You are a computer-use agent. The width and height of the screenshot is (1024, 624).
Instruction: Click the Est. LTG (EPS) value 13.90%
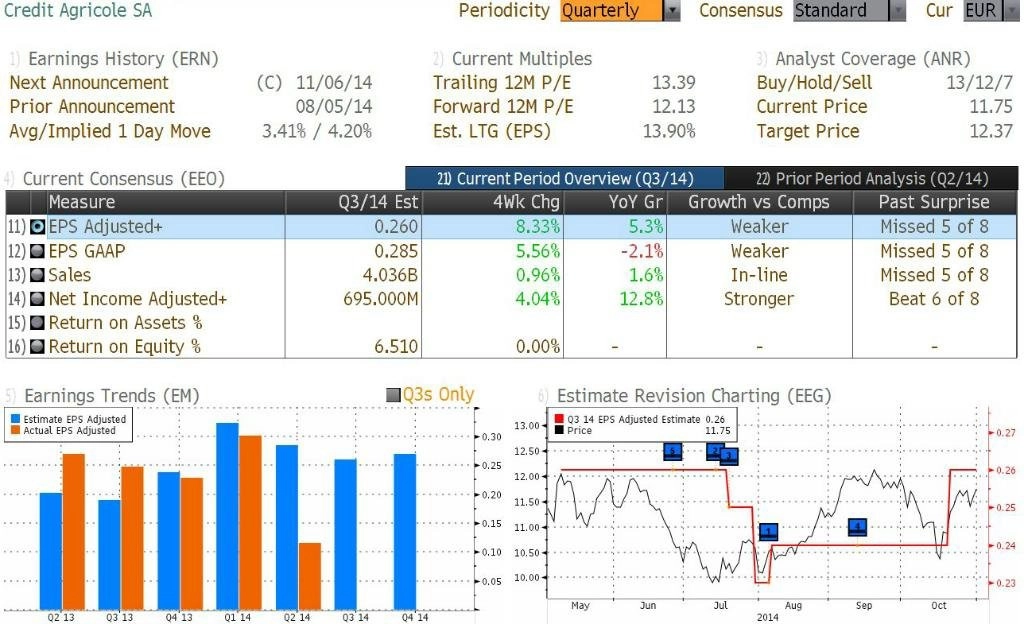[669, 131]
